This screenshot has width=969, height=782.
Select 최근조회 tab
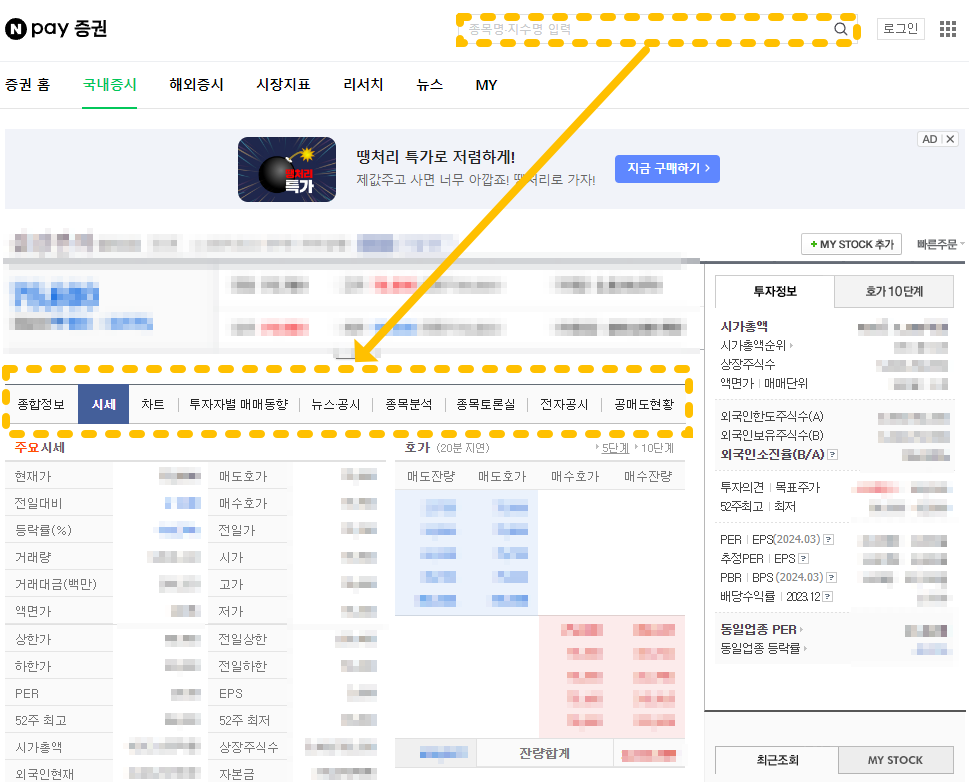coord(777,760)
